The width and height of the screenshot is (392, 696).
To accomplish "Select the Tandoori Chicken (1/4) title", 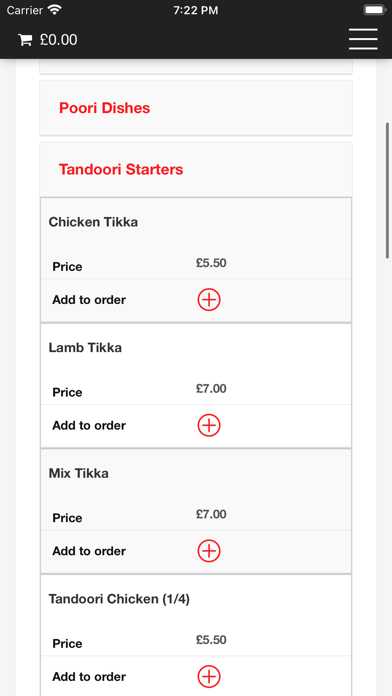I will tap(119, 599).
